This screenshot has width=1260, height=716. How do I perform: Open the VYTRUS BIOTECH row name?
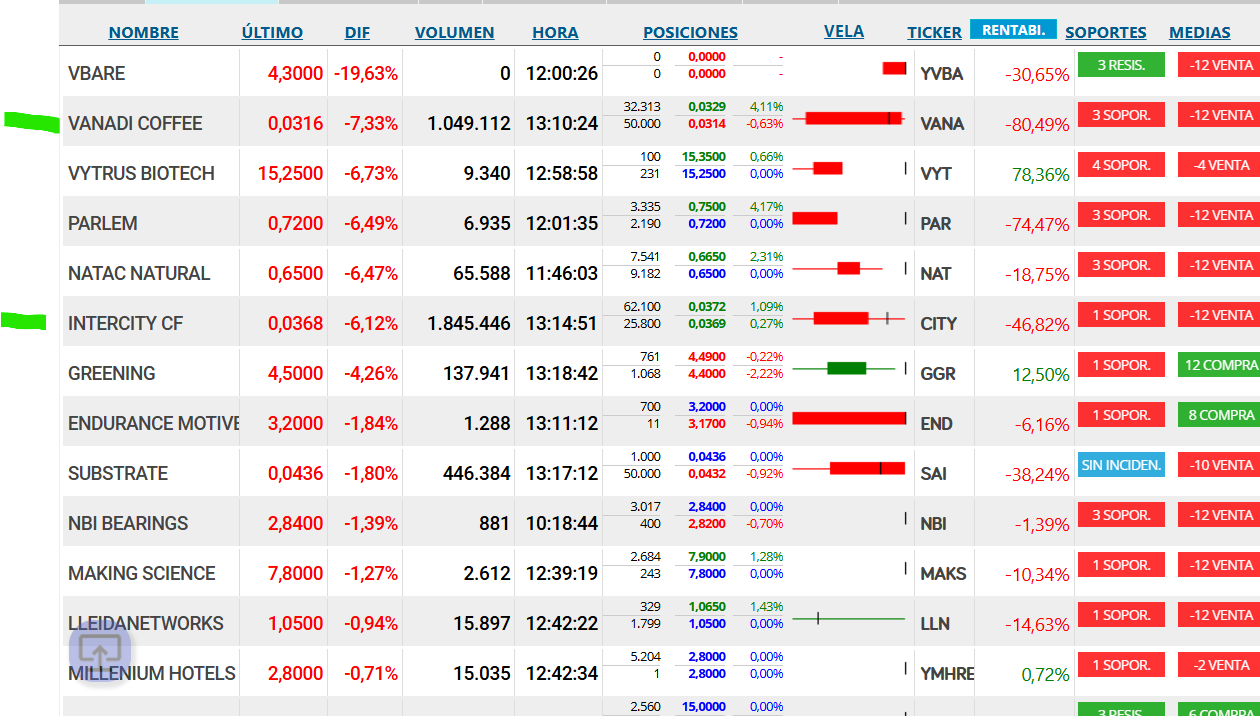click(x=141, y=173)
